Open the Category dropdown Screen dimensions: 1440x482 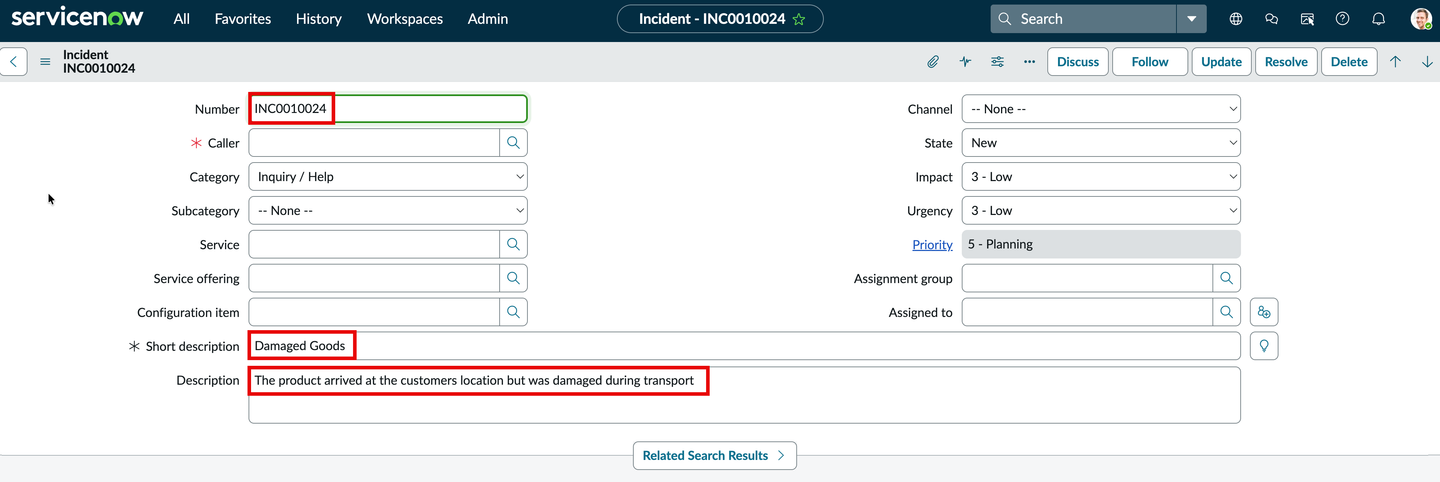coord(388,177)
